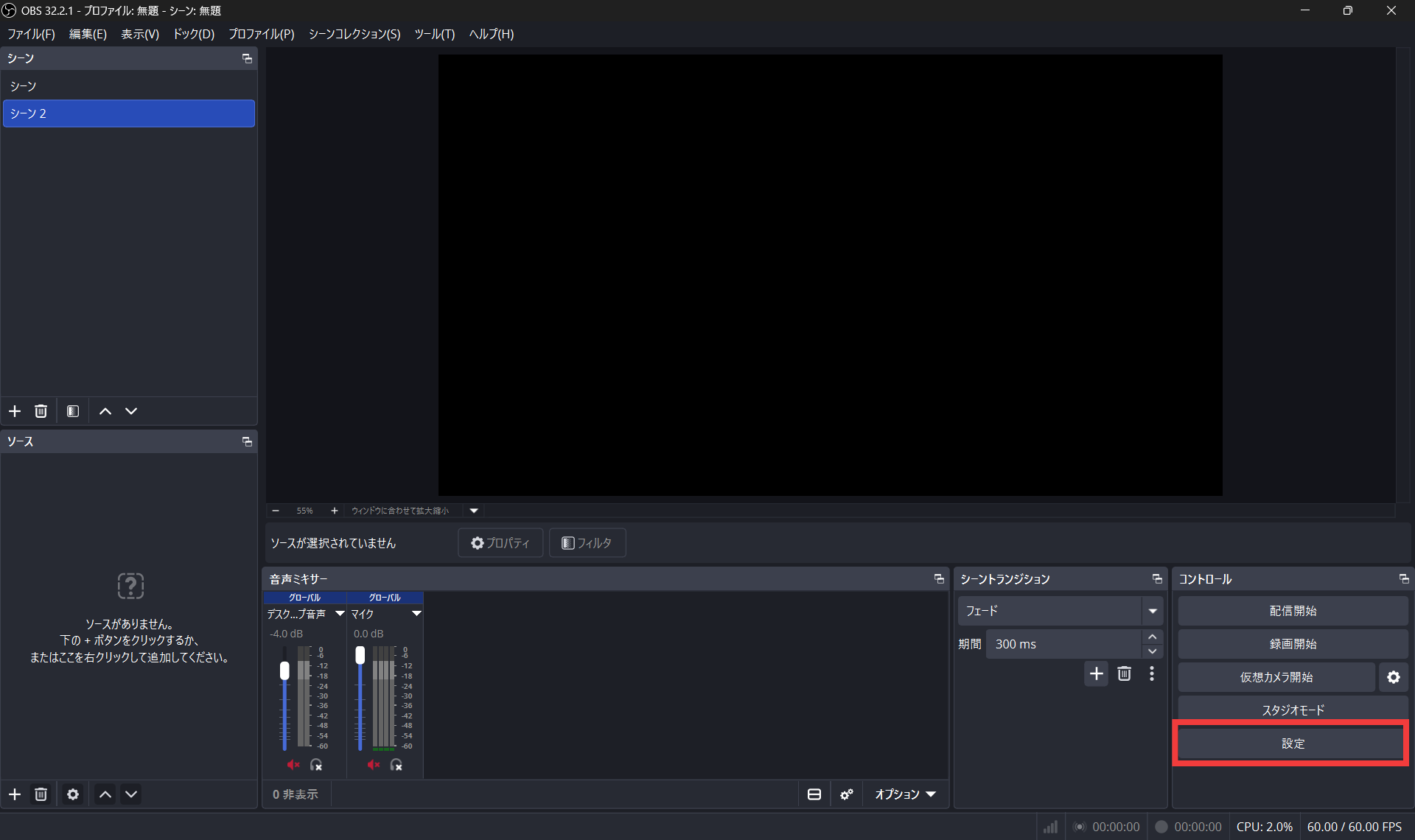The image size is (1415, 840).
Task: Adjust デスクトップ音声 volume slider handle
Action: pos(284,671)
